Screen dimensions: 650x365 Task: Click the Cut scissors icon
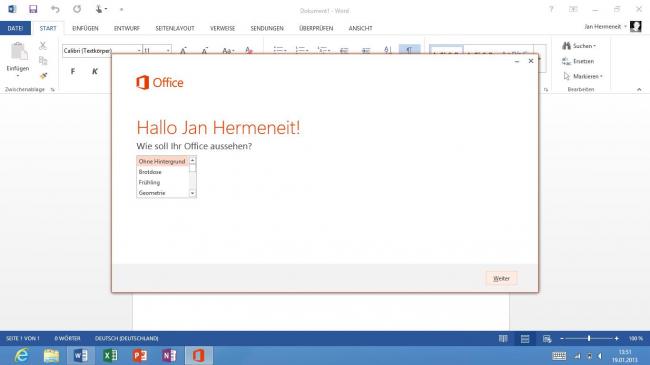[x=43, y=46]
